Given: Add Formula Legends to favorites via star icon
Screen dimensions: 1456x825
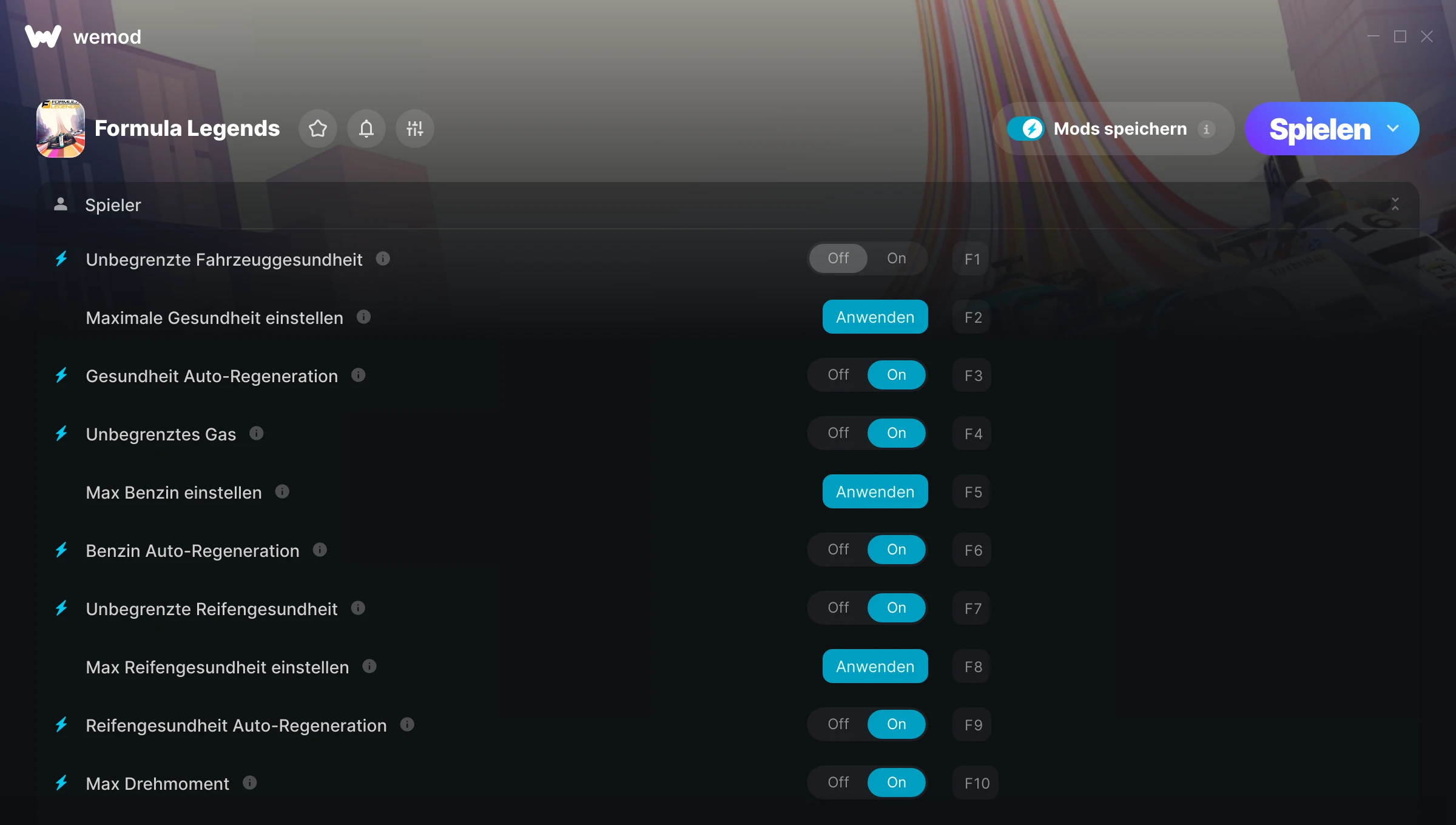Looking at the screenshot, I should pyautogui.click(x=318, y=129).
